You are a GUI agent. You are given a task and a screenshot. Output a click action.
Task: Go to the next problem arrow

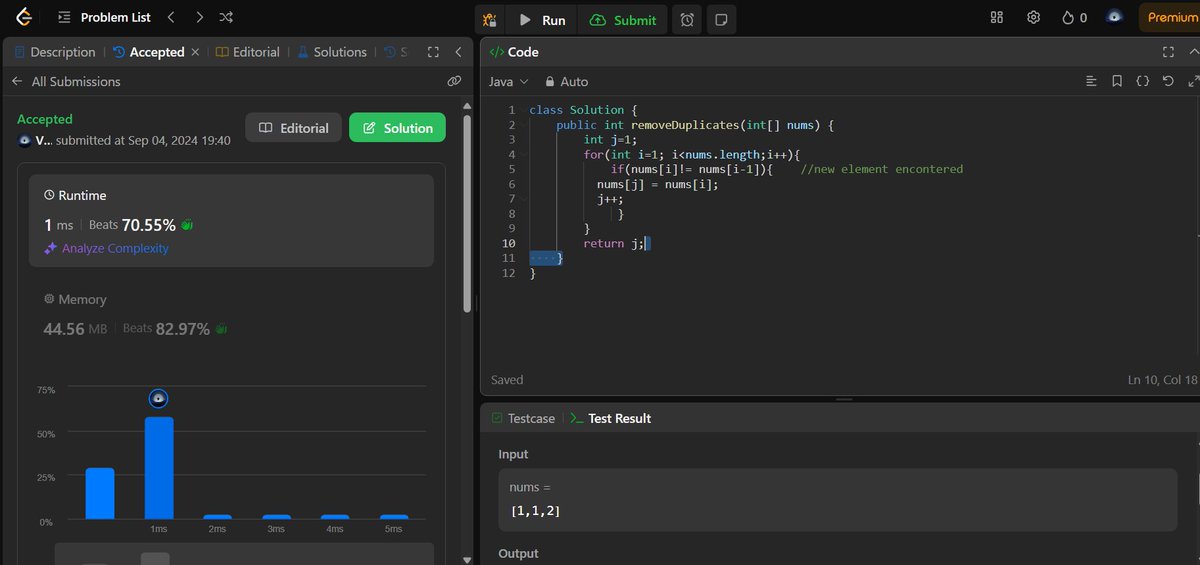pos(199,18)
